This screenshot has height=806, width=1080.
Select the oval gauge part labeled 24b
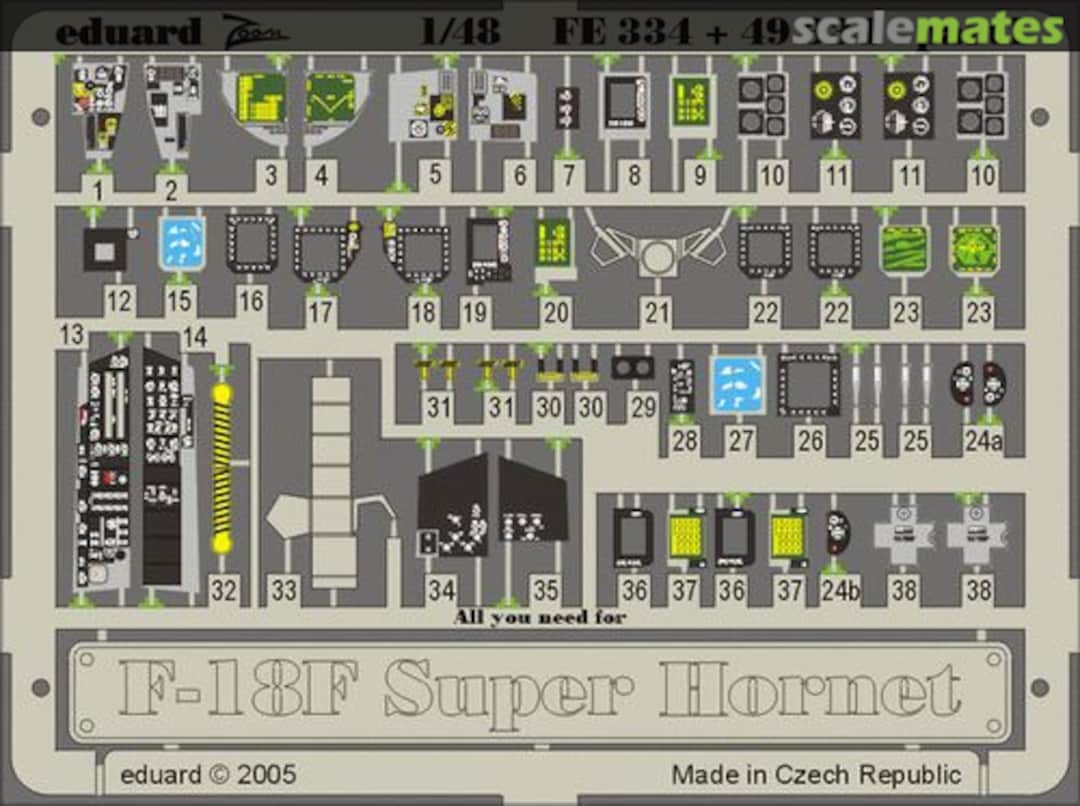(839, 534)
